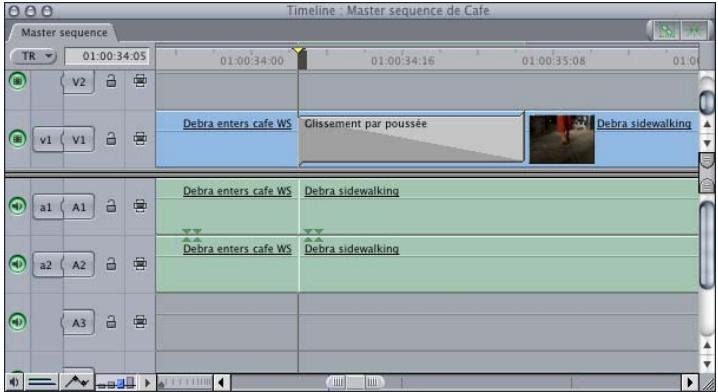718x392 pixels.
Task: Toggle Auto Select on V2 track
Action: coord(140,81)
